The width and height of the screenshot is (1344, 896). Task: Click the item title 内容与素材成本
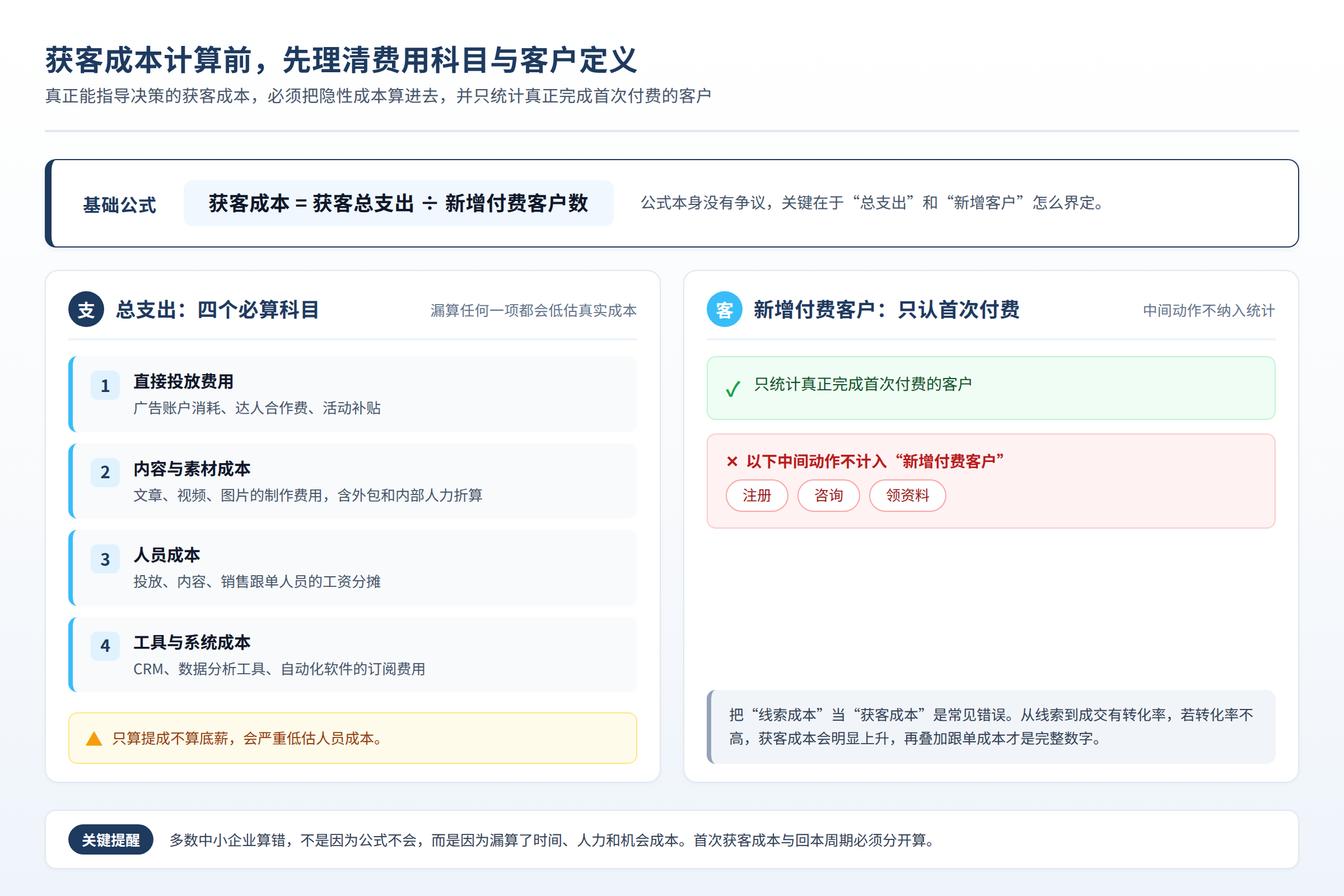[192, 469]
